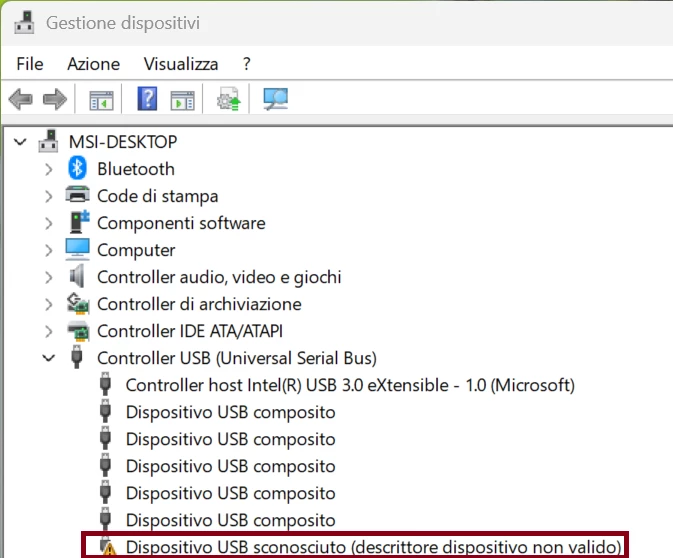Collapse Controller USB (Universal Serial Bus)

[x=49, y=358]
